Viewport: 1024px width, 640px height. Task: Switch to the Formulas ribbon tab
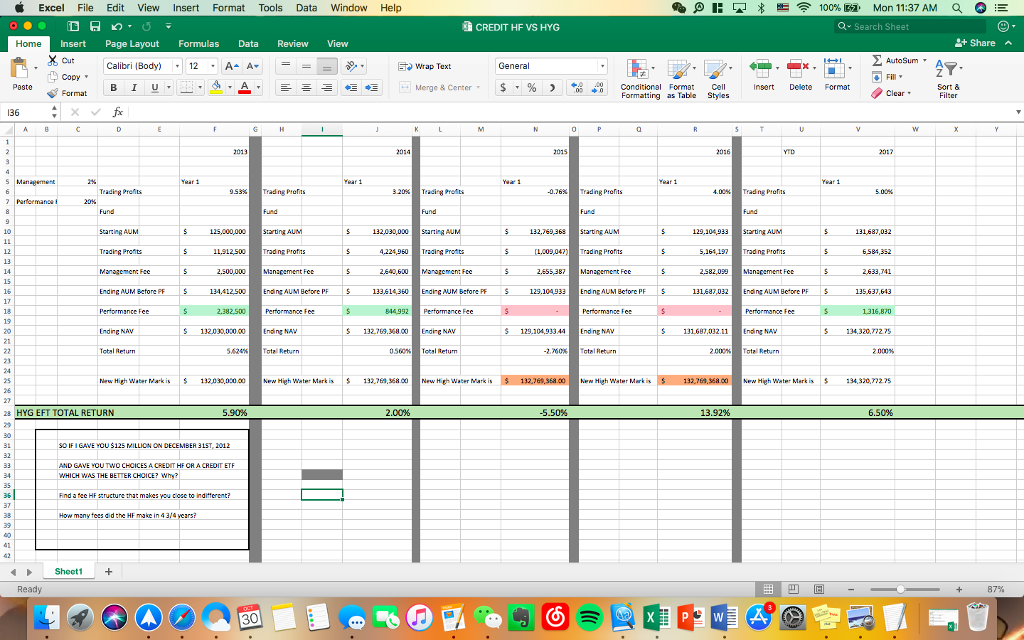199,44
